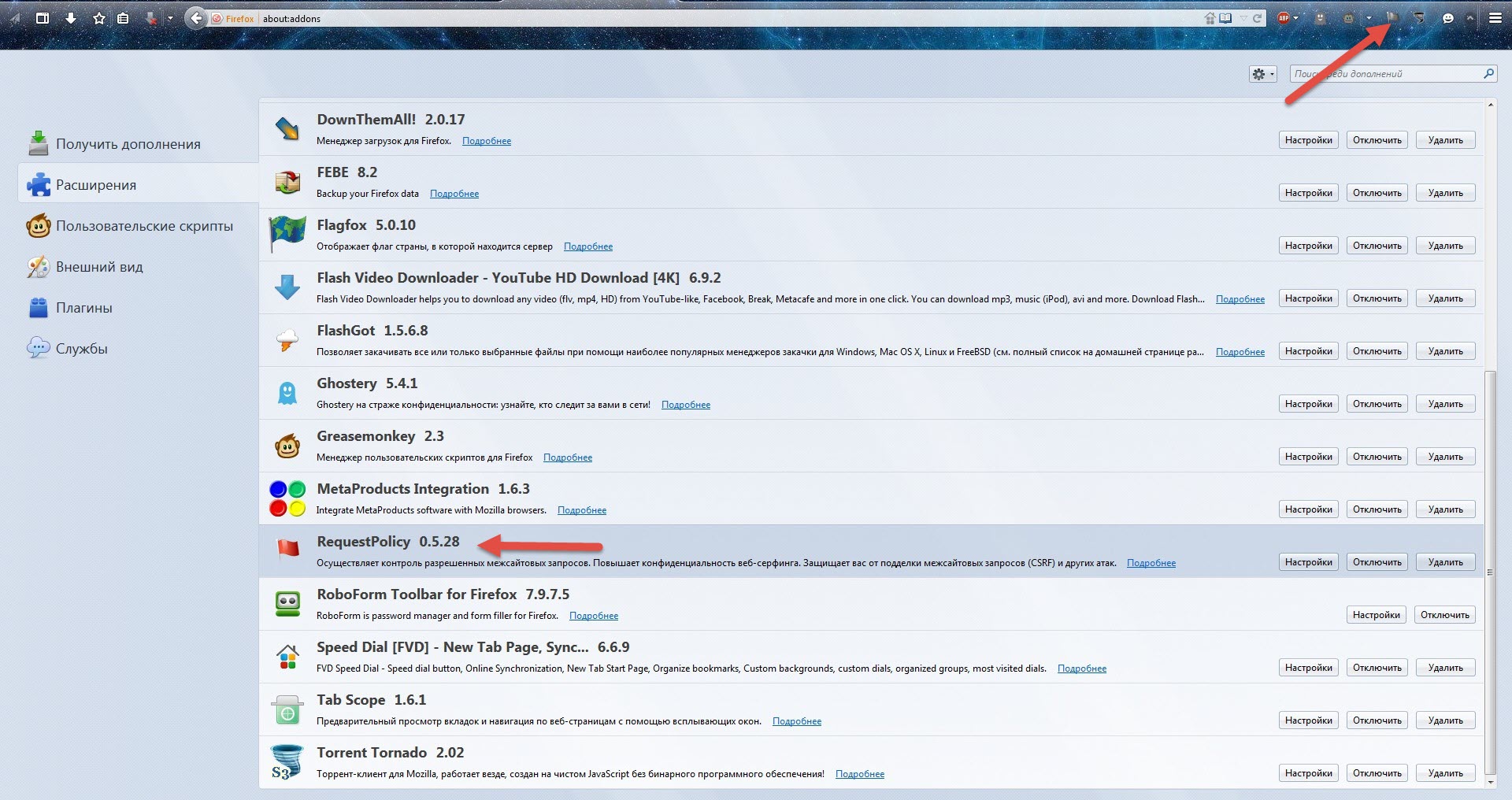Open the Ghostery ghost icon in toolbar
Screen dimensions: 1512x800
point(1321,18)
